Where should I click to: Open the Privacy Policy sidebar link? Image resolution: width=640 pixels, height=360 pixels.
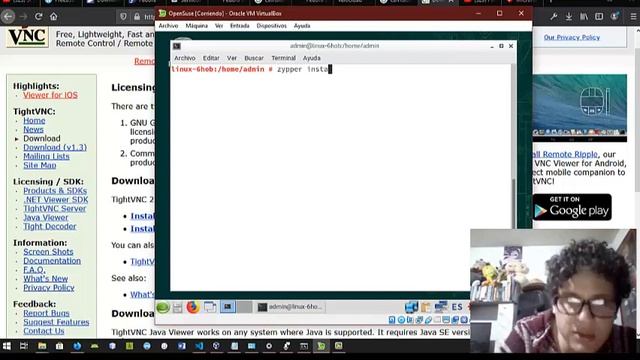point(49,288)
